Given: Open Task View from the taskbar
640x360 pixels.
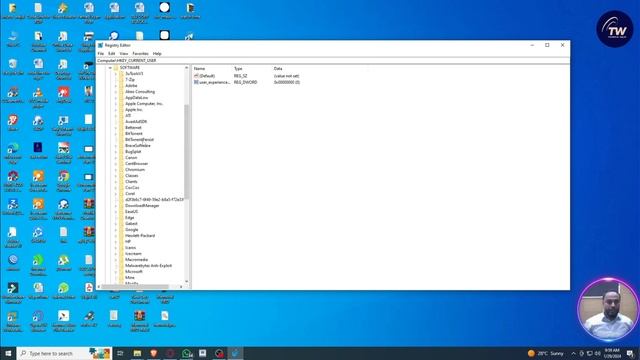Looking at the screenshot, I should [x=120, y=353].
